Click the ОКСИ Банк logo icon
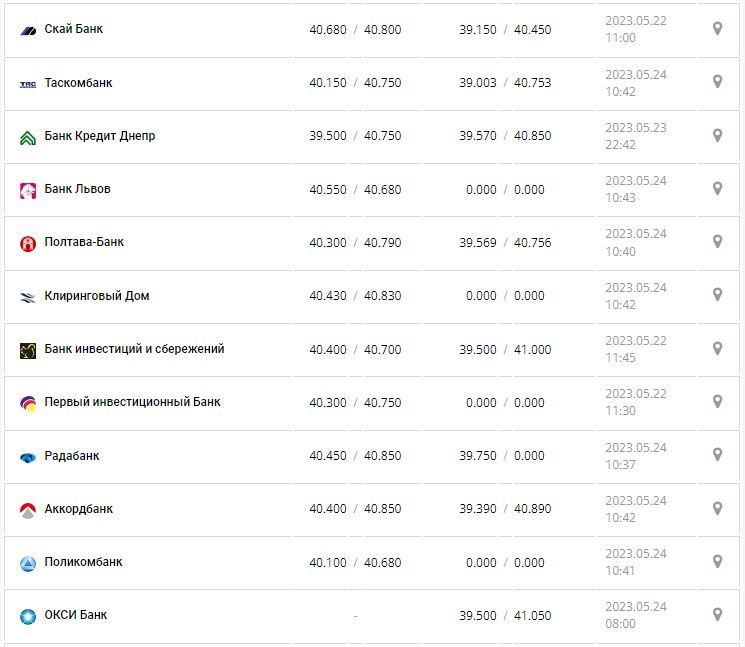The image size is (745, 647). click(x=28, y=616)
